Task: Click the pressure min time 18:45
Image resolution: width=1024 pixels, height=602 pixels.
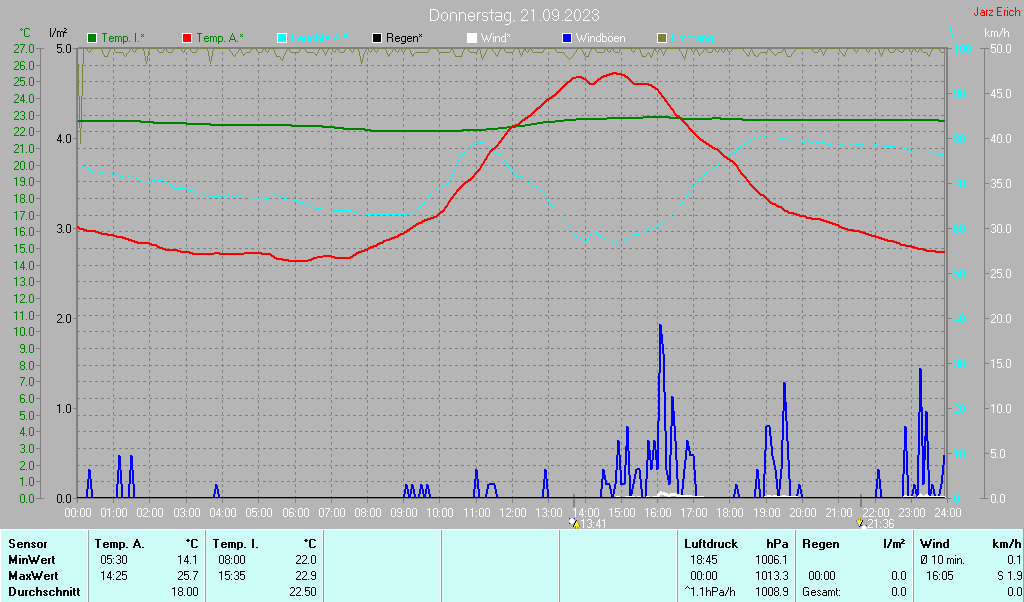Action: [704, 560]
